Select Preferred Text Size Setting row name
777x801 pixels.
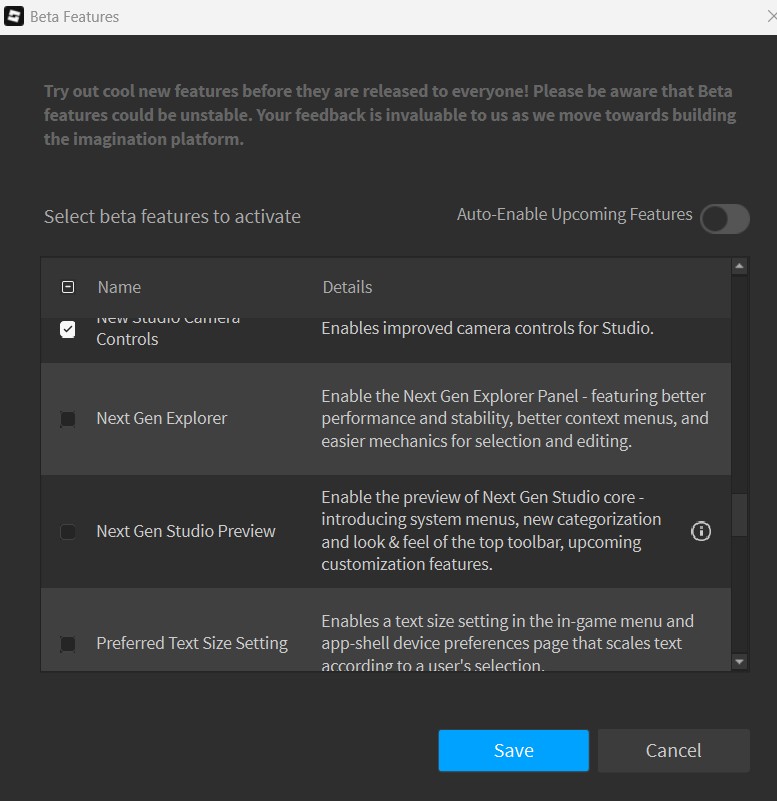pos(192,643)
